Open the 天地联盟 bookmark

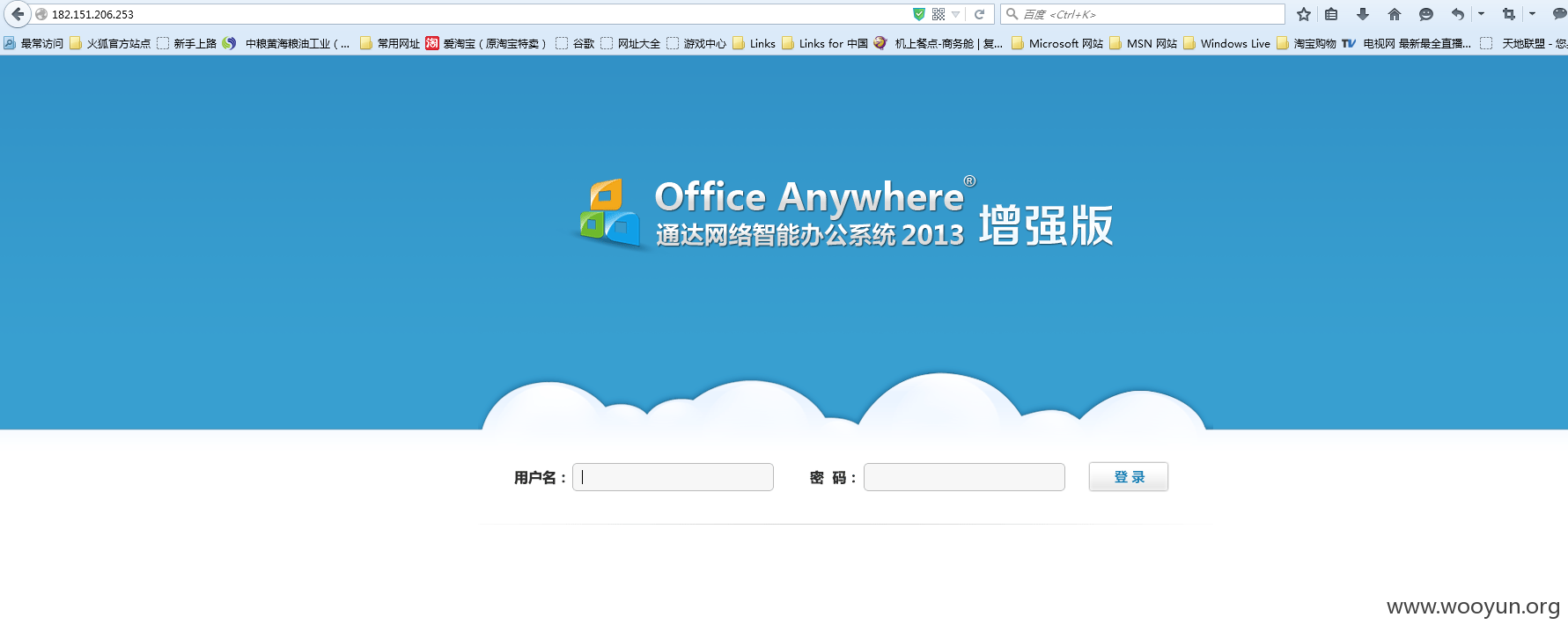tap(1524, 43)
